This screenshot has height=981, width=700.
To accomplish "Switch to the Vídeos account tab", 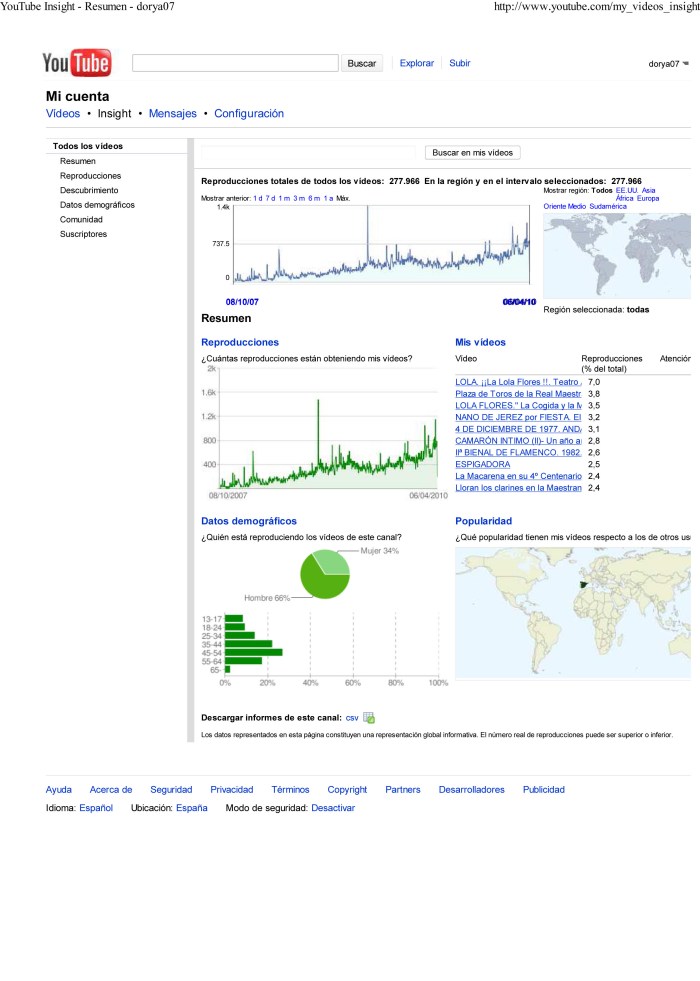I will [x=63, y=114].
